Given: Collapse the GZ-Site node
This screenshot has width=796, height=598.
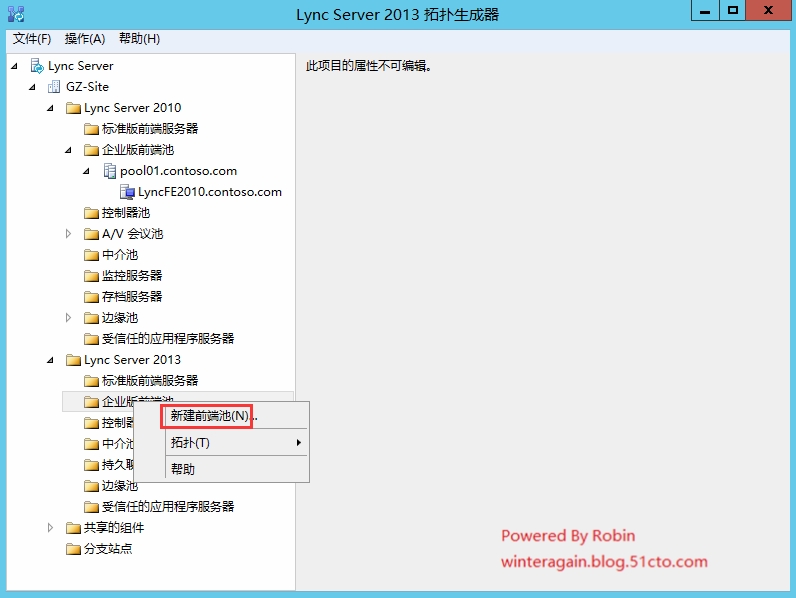Looking at the screenshot, I should (32, 87).
